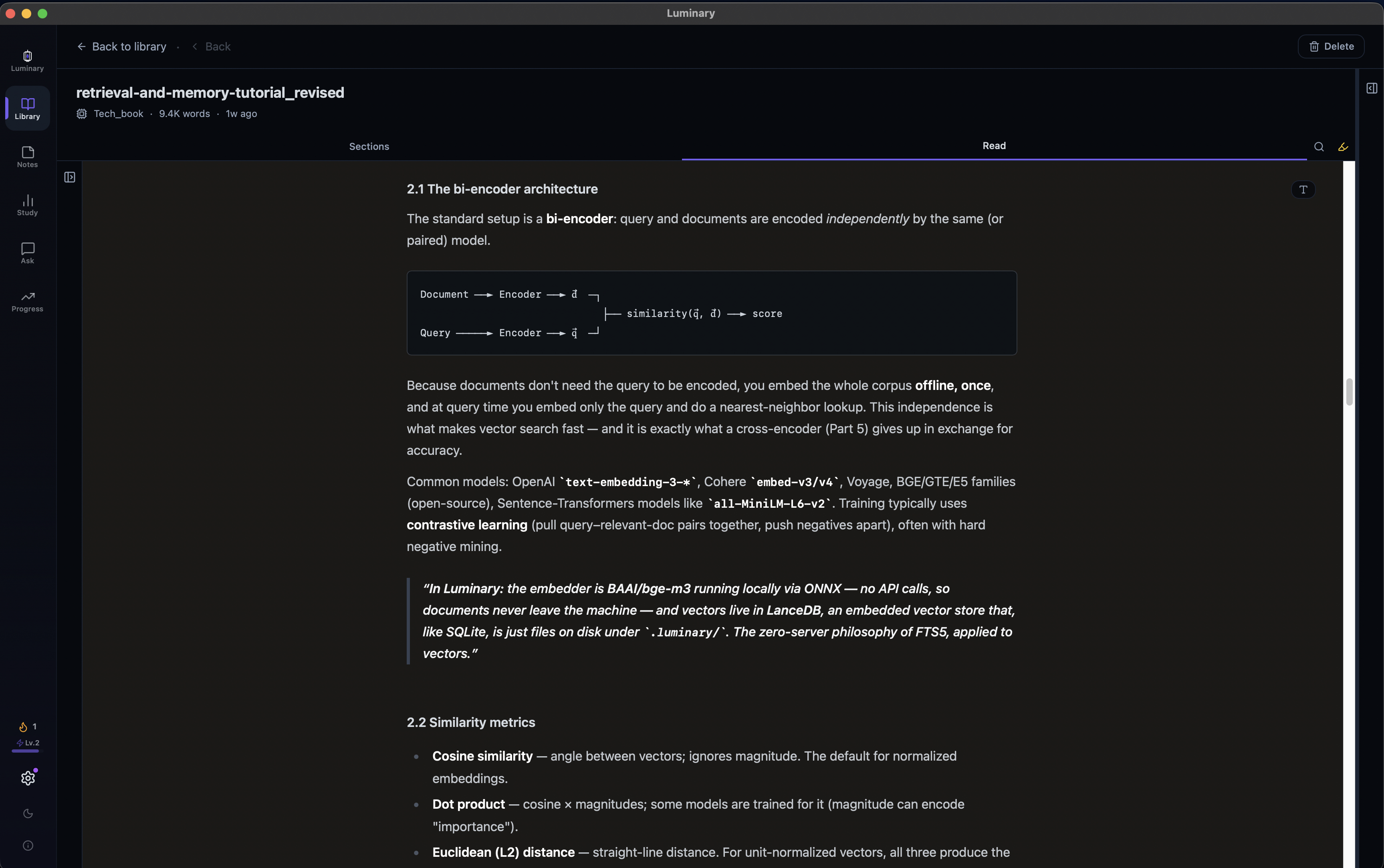Open text typography settings button
The image size is (1384, 868).
click(x=1303, y=190)
